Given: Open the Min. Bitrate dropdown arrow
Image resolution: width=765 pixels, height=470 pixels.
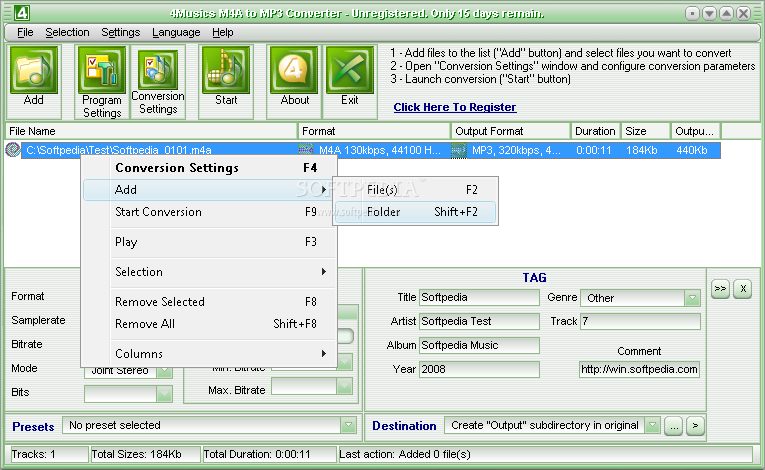Looking at the screenshot, I should [344, 362].
